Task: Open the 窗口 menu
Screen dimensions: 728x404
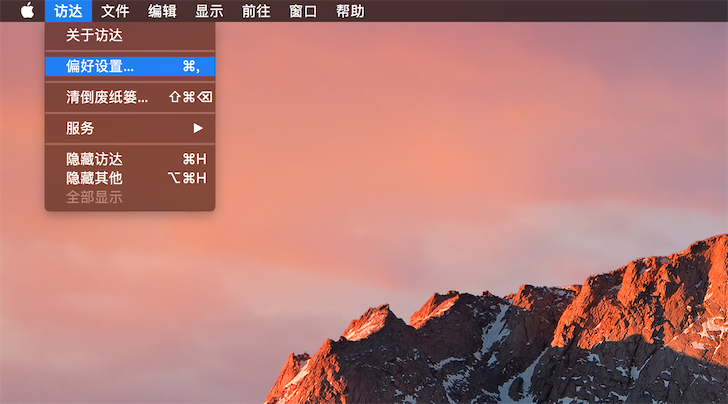Action: point(303,11)
